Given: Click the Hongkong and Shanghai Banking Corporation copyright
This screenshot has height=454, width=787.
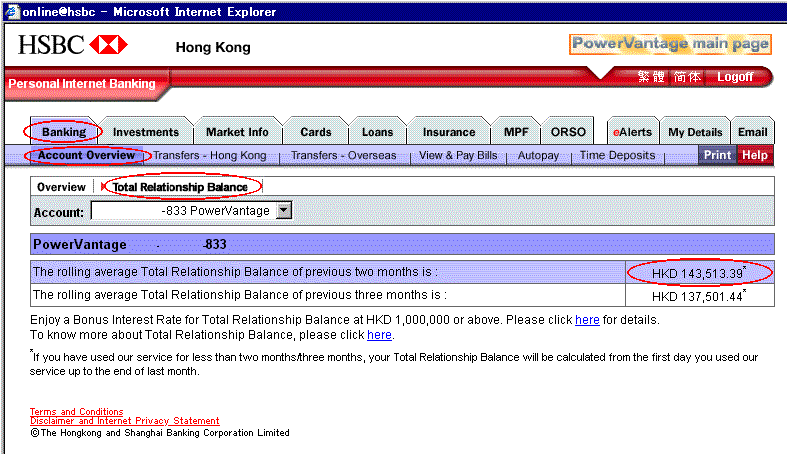Looking at the screenshot, I should [x=160, y=432].
